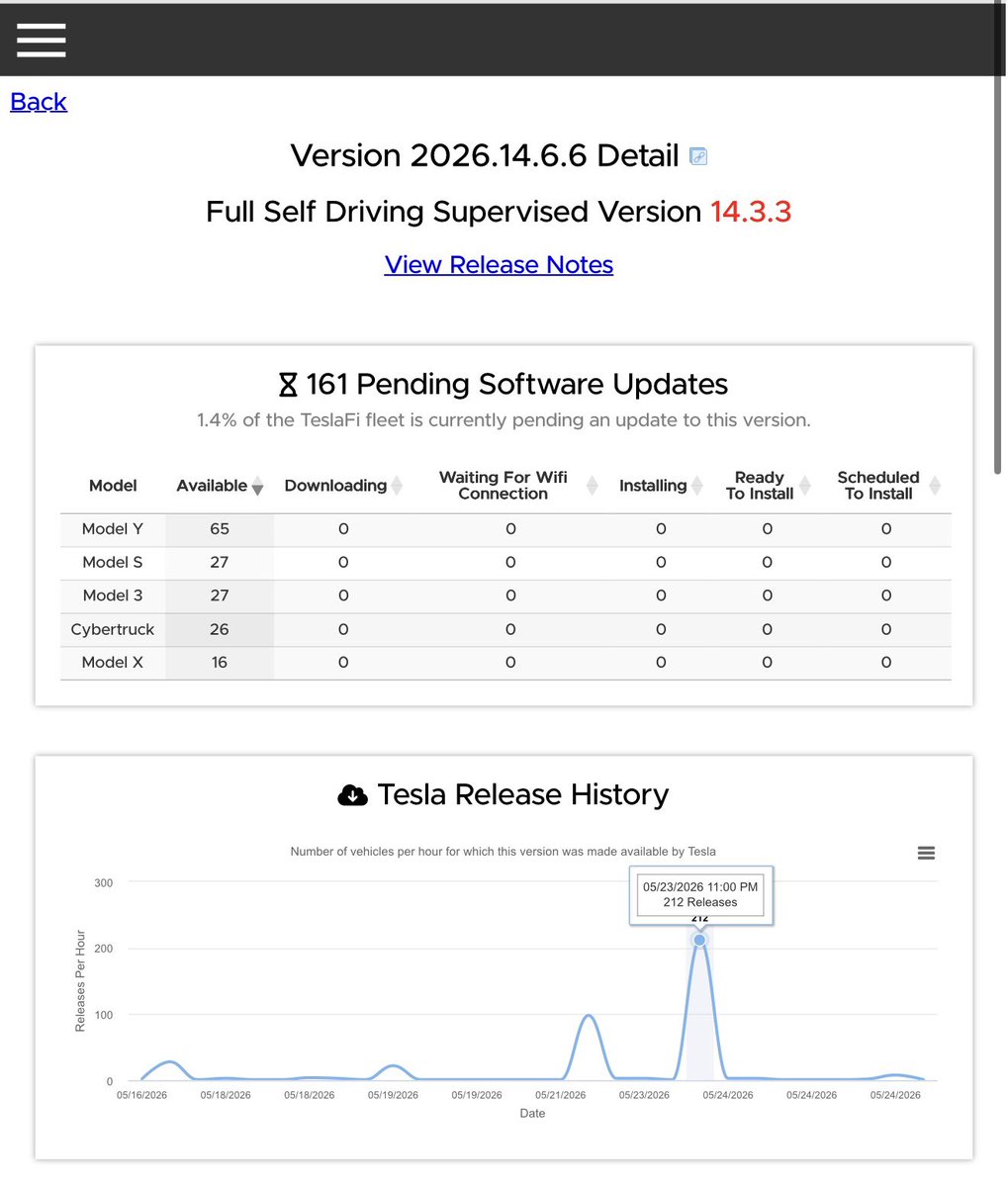Viewport: 1008px width, 1187px height.
Task: Click the Releases Per Hour axis title
Action: click(x=81, y=981)
